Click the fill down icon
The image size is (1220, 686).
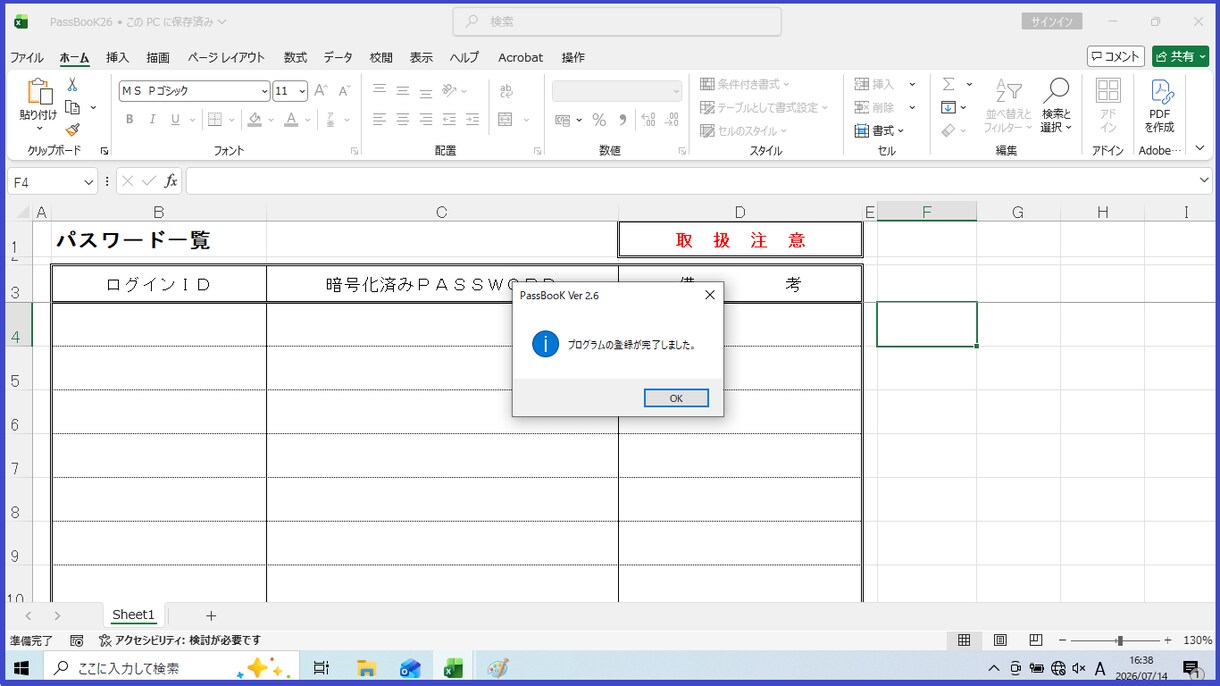tap(948, 107)
